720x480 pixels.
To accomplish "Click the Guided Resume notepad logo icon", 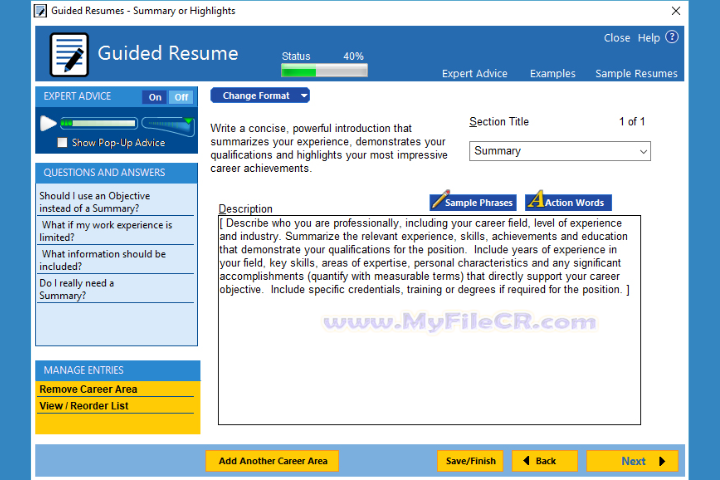I will tap(69, 55).
